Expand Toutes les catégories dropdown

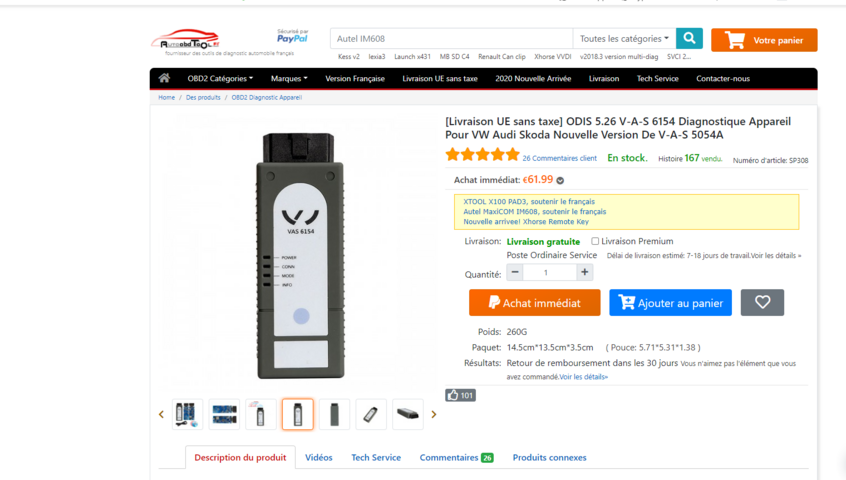pyautogui.click(x=624, y=38)
